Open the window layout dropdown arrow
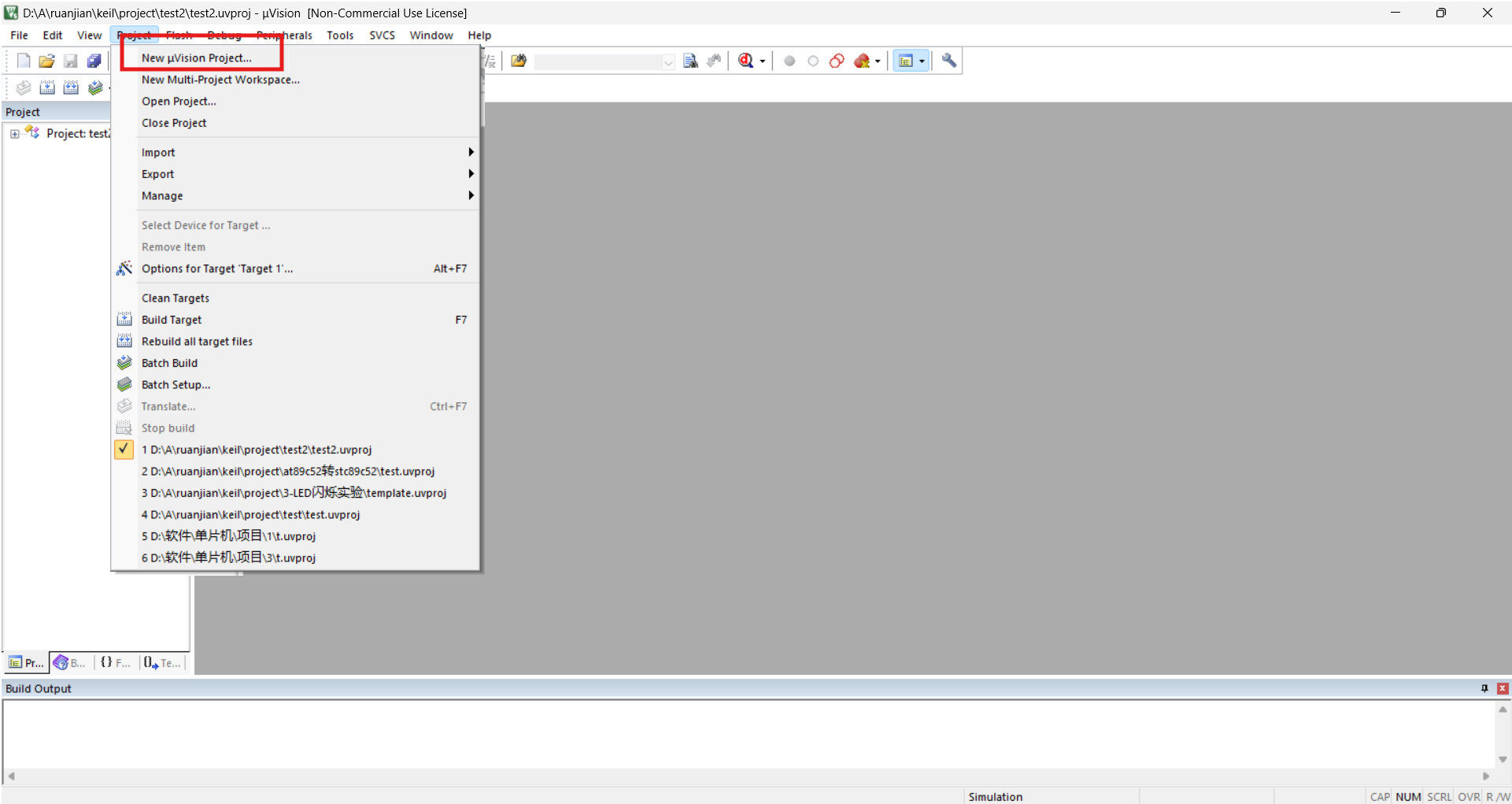This screenshot has height=804, width=1512. tap(922, 61)
